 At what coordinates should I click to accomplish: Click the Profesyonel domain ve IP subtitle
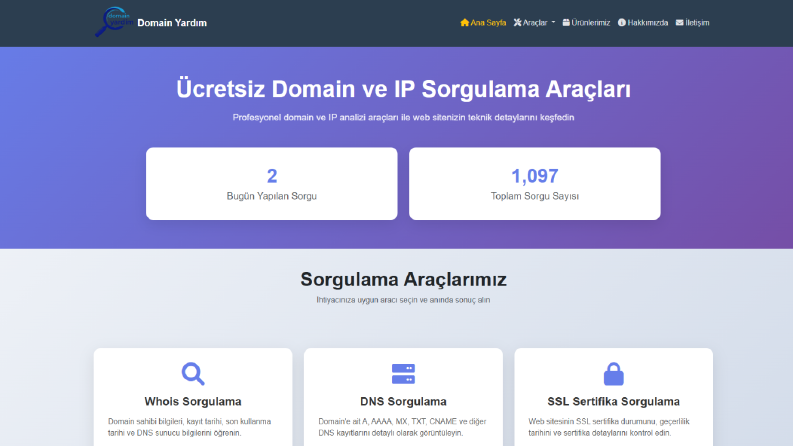coord(403,117)
